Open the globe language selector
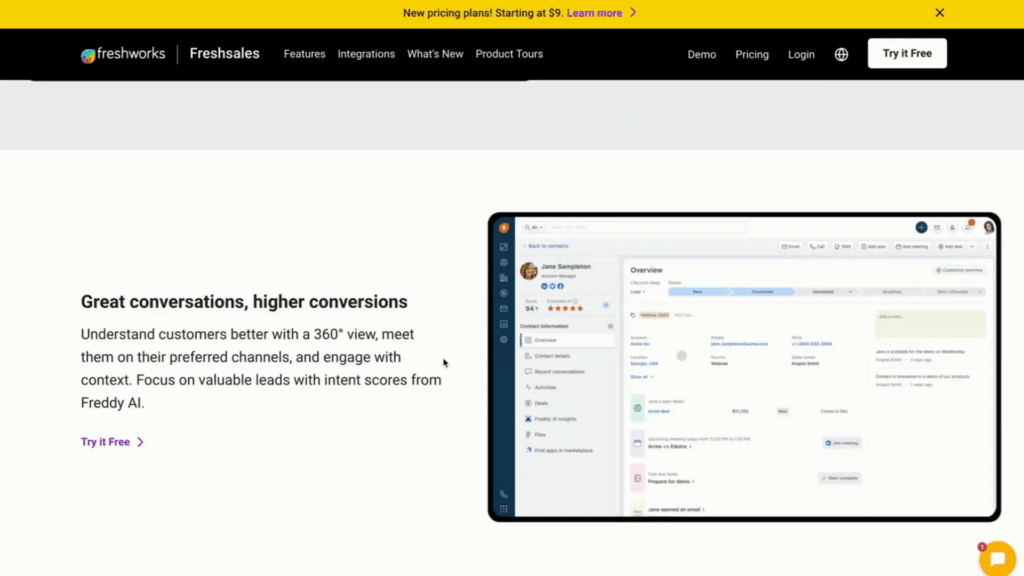This screenshot has height=576, width=1024. tap(841, 55)
